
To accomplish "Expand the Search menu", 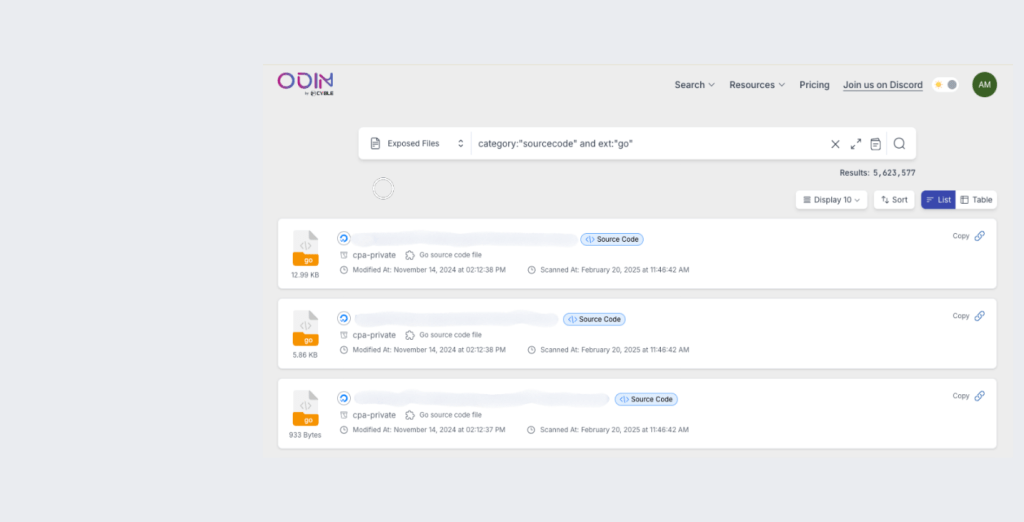I will point(694,85).
